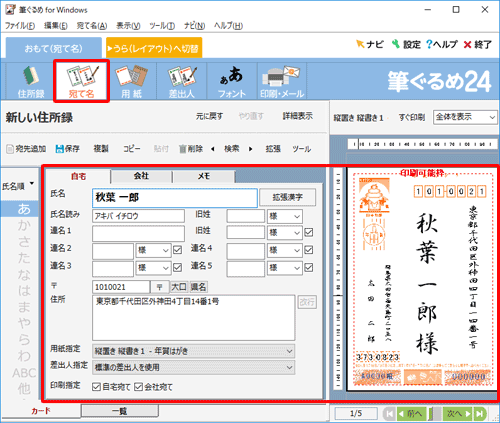Image resolution: width=500 pixels, height=423 pixels.
Task: Click the 終了 exit cross icon
Action: pos(477,44)
